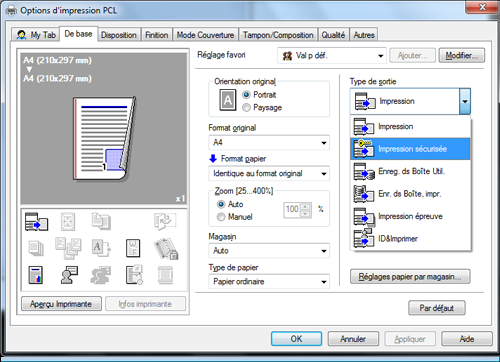Open the Format papier dropdown
Screen dimensions: 500x362
pos(269,173)
